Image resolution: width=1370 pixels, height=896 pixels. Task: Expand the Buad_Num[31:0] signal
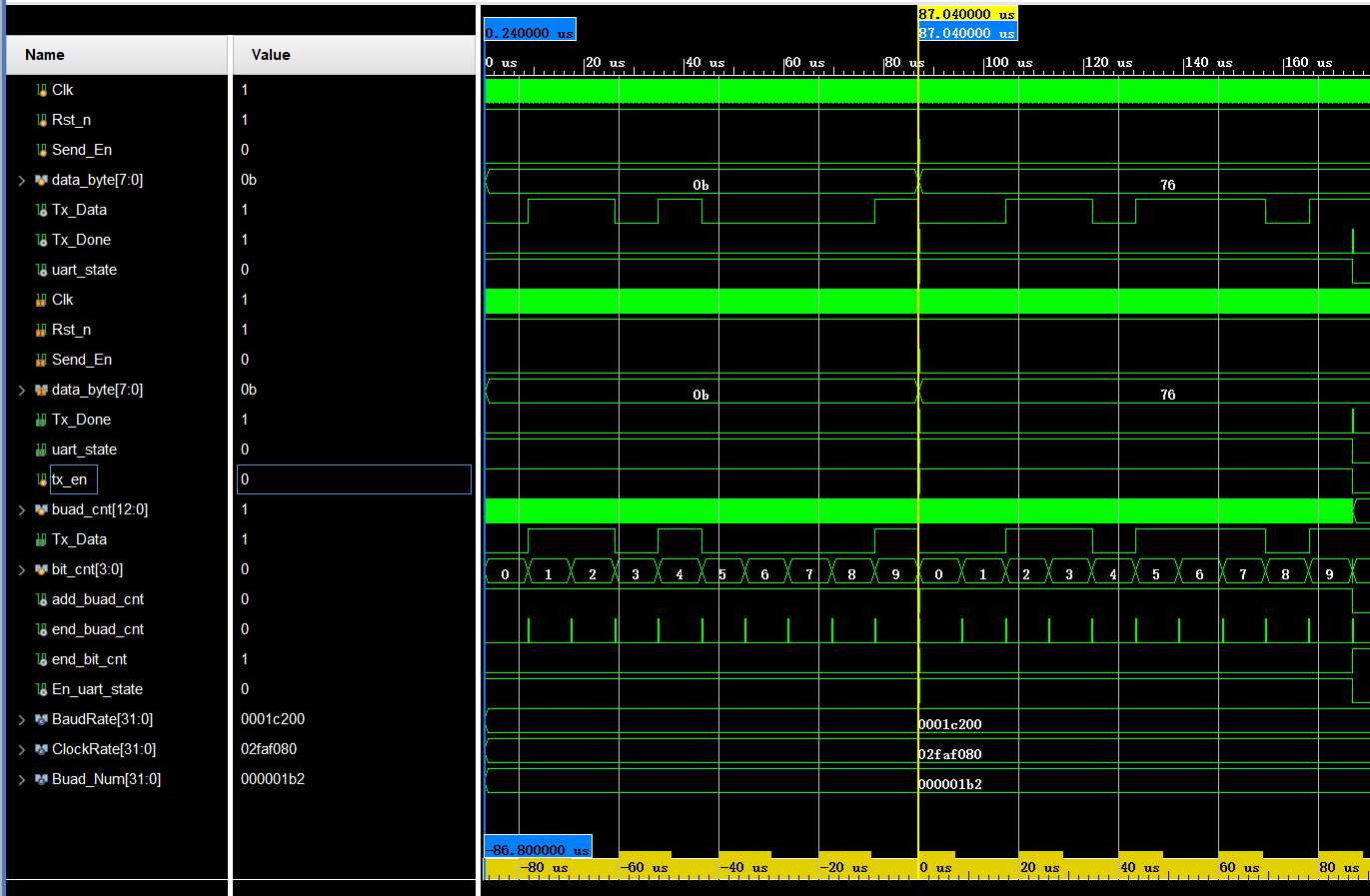coord(22,779)
